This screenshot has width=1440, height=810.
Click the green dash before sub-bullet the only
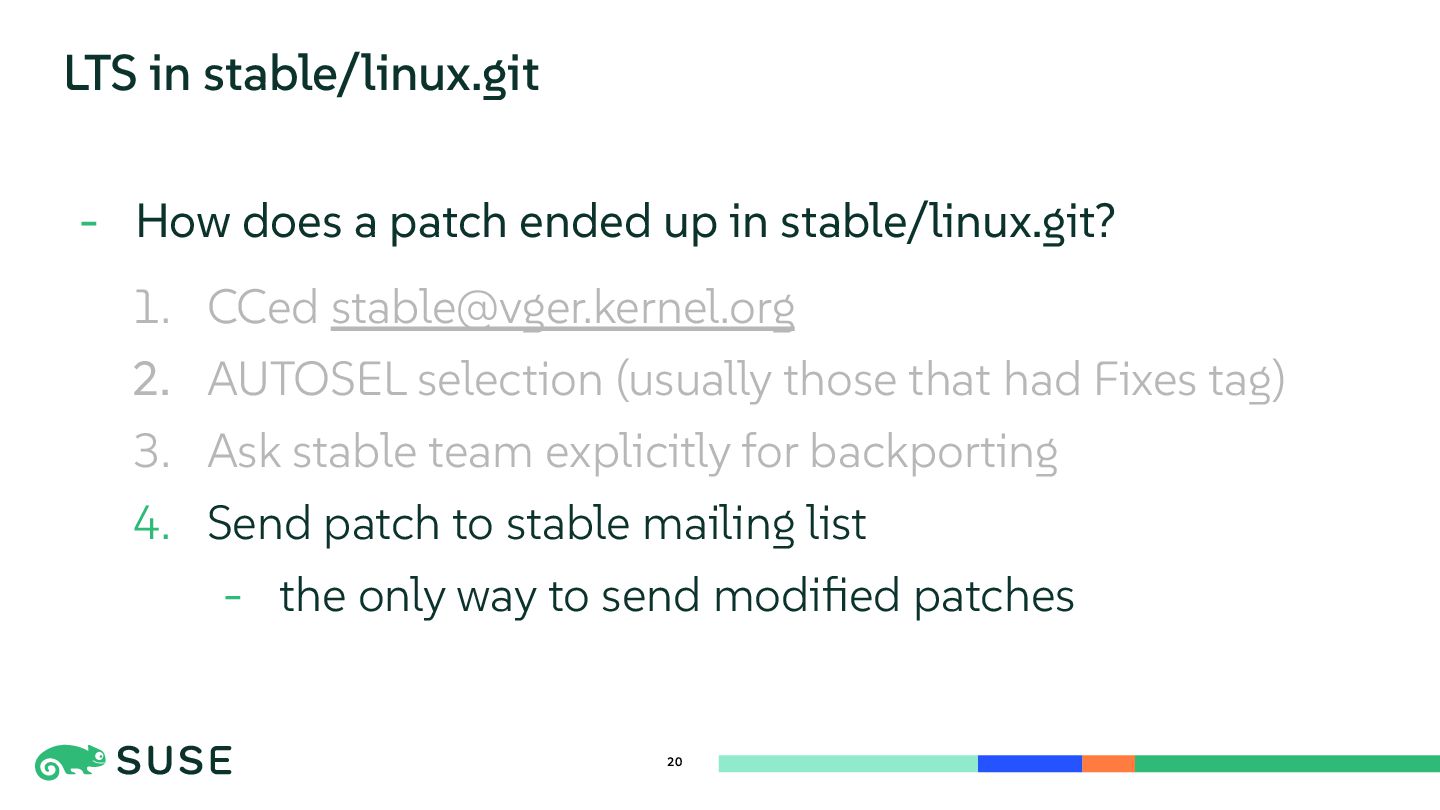[x=233, y=596]
